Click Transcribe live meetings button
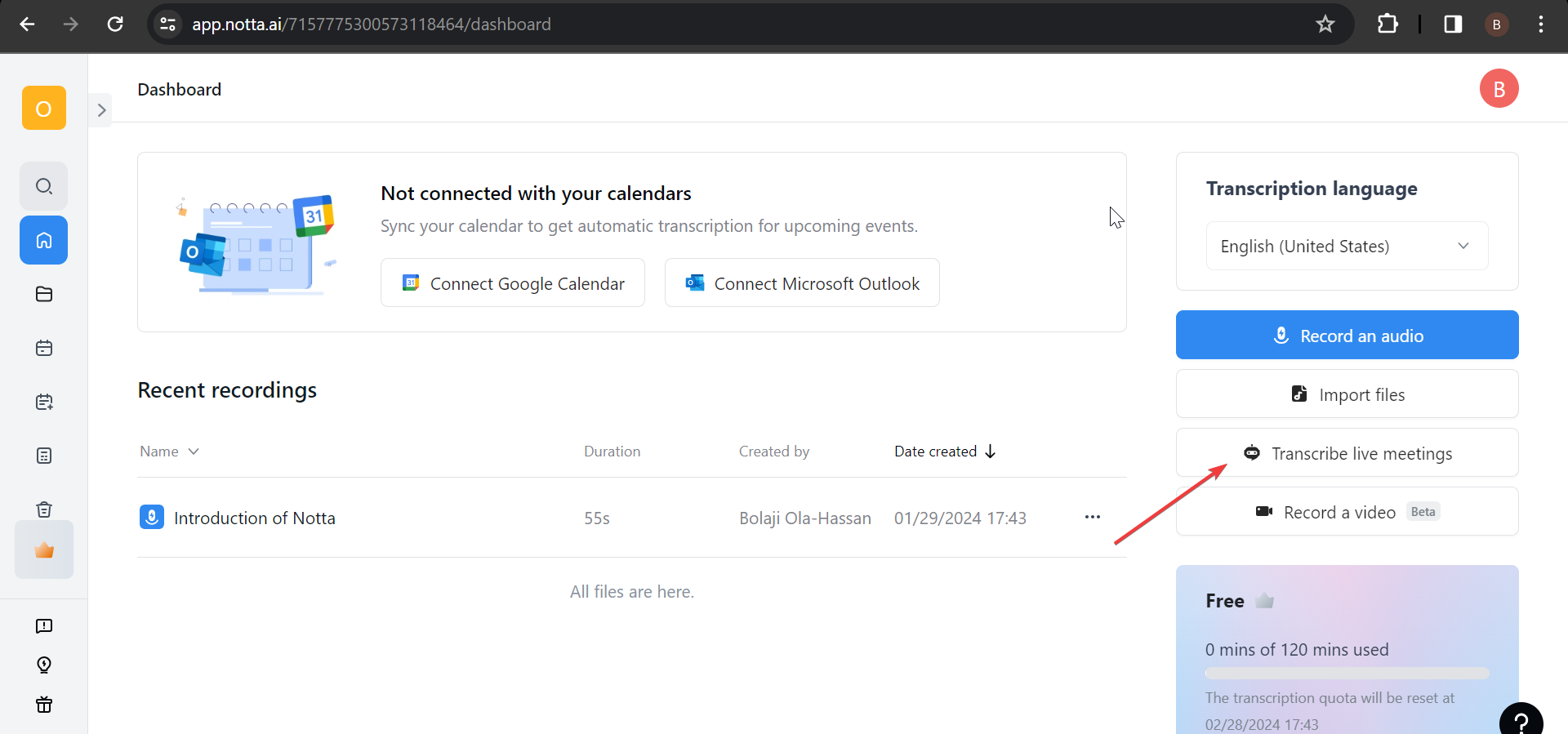The image size is (1568, 734). 1347,452
